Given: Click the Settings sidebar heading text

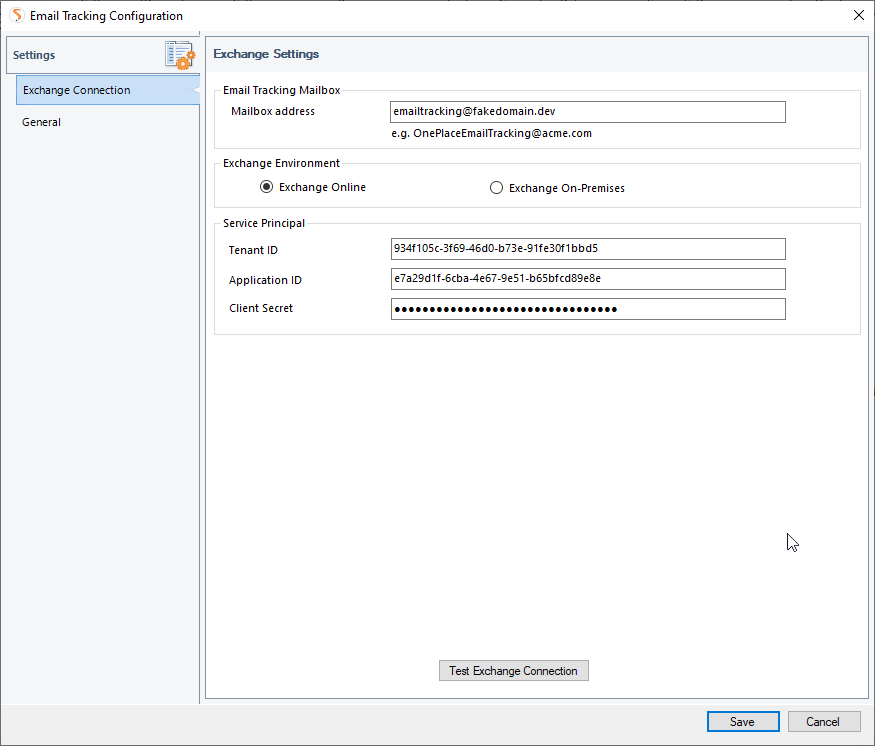Looking at the screenshot, I should click(x=34, y=55).
